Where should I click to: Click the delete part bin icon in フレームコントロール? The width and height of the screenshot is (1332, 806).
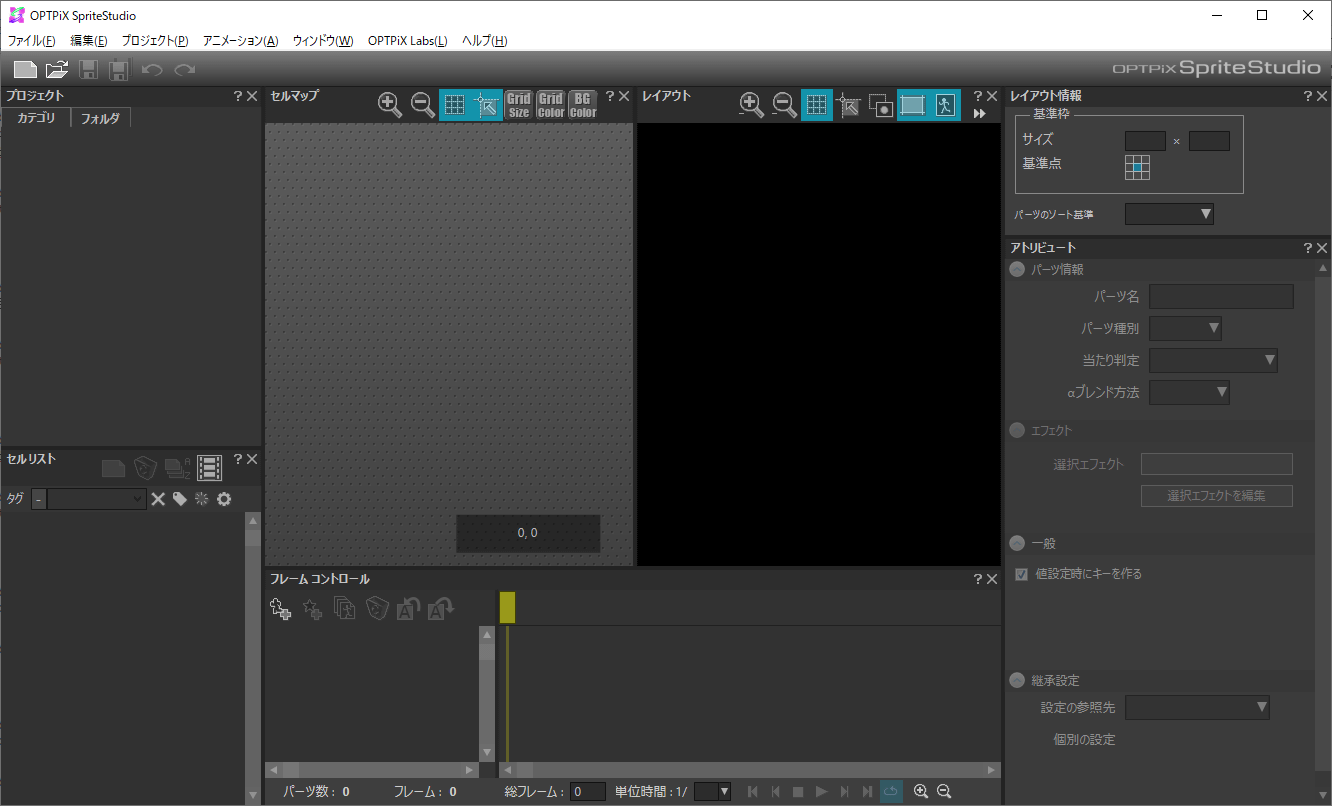click(377, 608)
